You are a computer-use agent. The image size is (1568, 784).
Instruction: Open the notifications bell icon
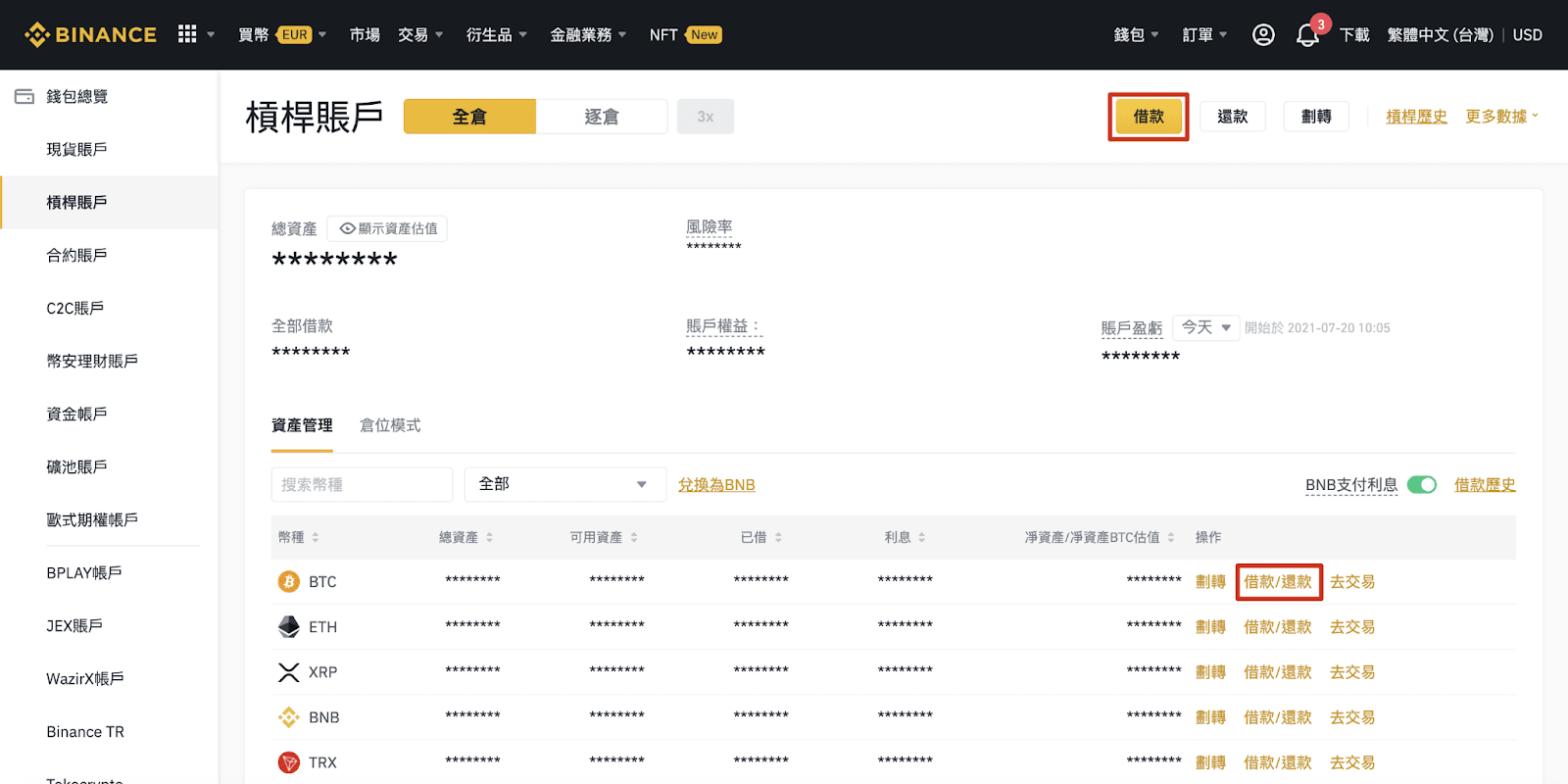[1307, 35]
